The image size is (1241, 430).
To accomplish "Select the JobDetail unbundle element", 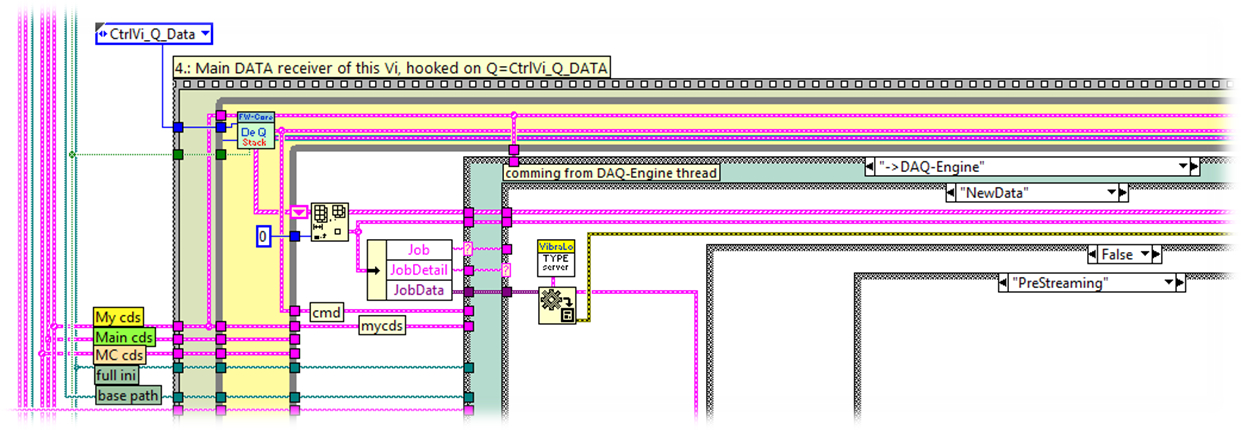I will (x=419, y=270).
